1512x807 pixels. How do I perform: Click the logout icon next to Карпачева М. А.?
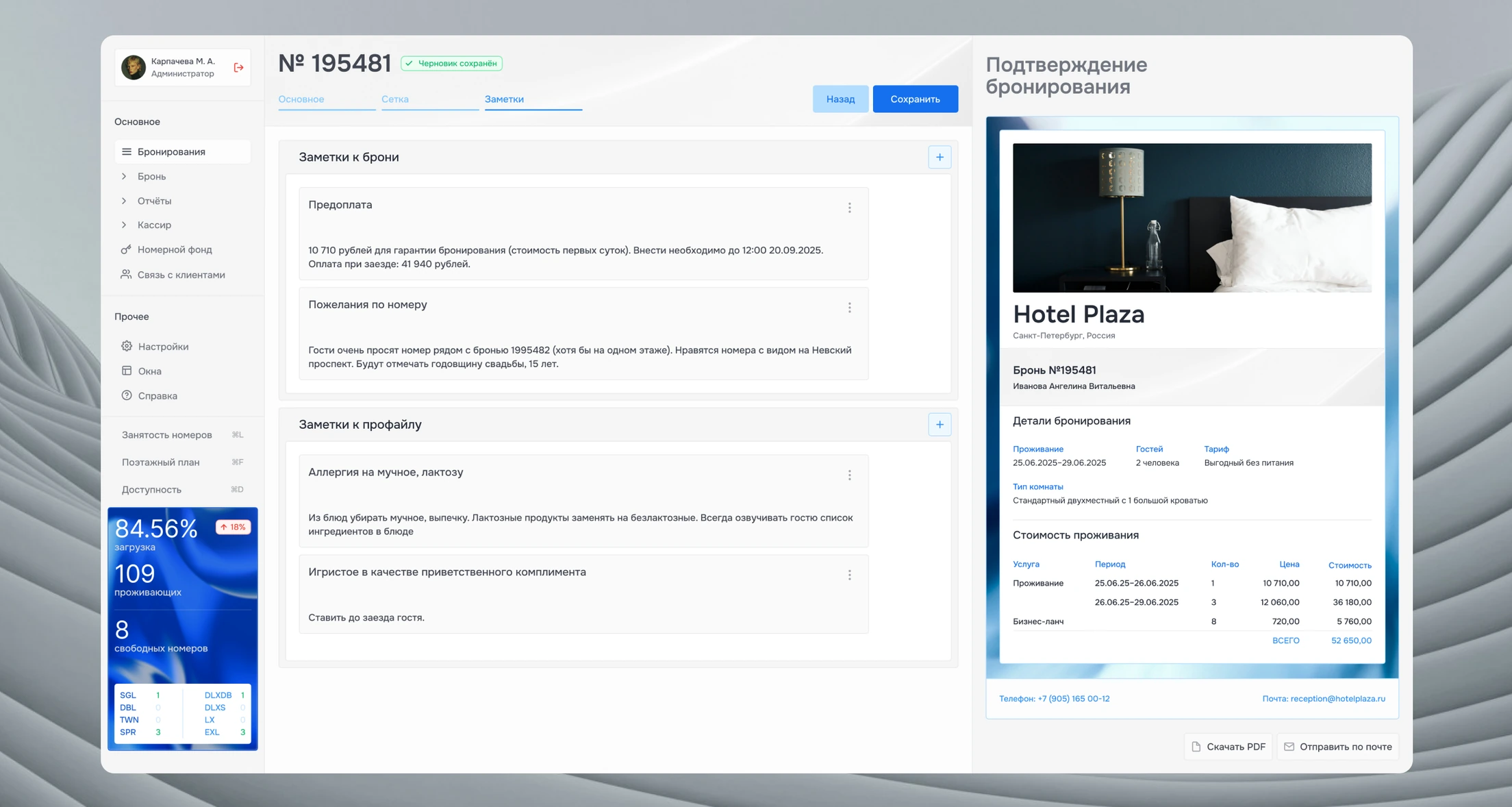(x=238, y=67)
